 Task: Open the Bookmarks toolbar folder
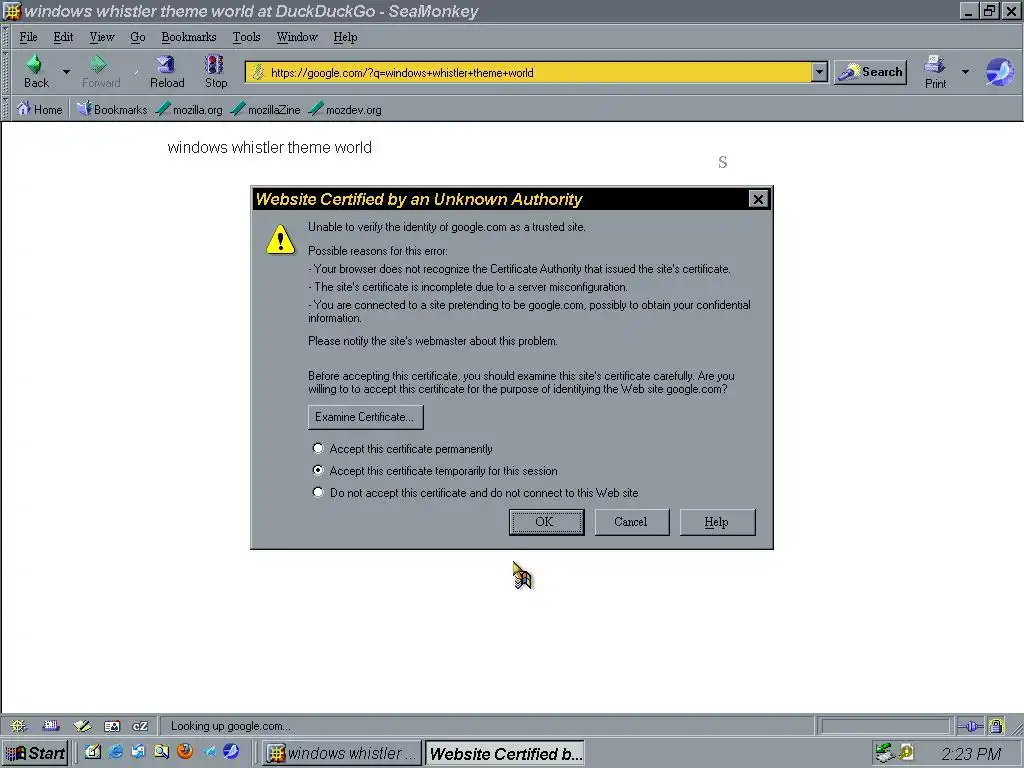pyautogui.click(x=112, y=109)
